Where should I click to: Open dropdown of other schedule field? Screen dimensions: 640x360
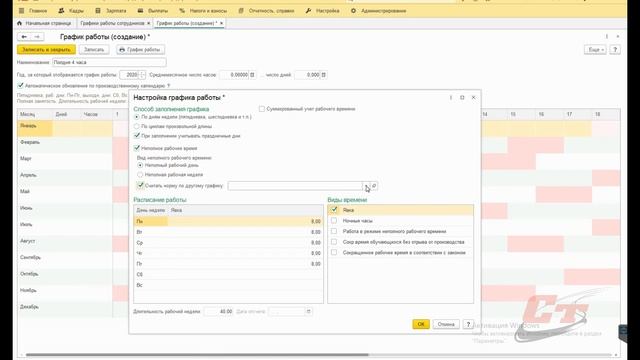coord(366,186)
